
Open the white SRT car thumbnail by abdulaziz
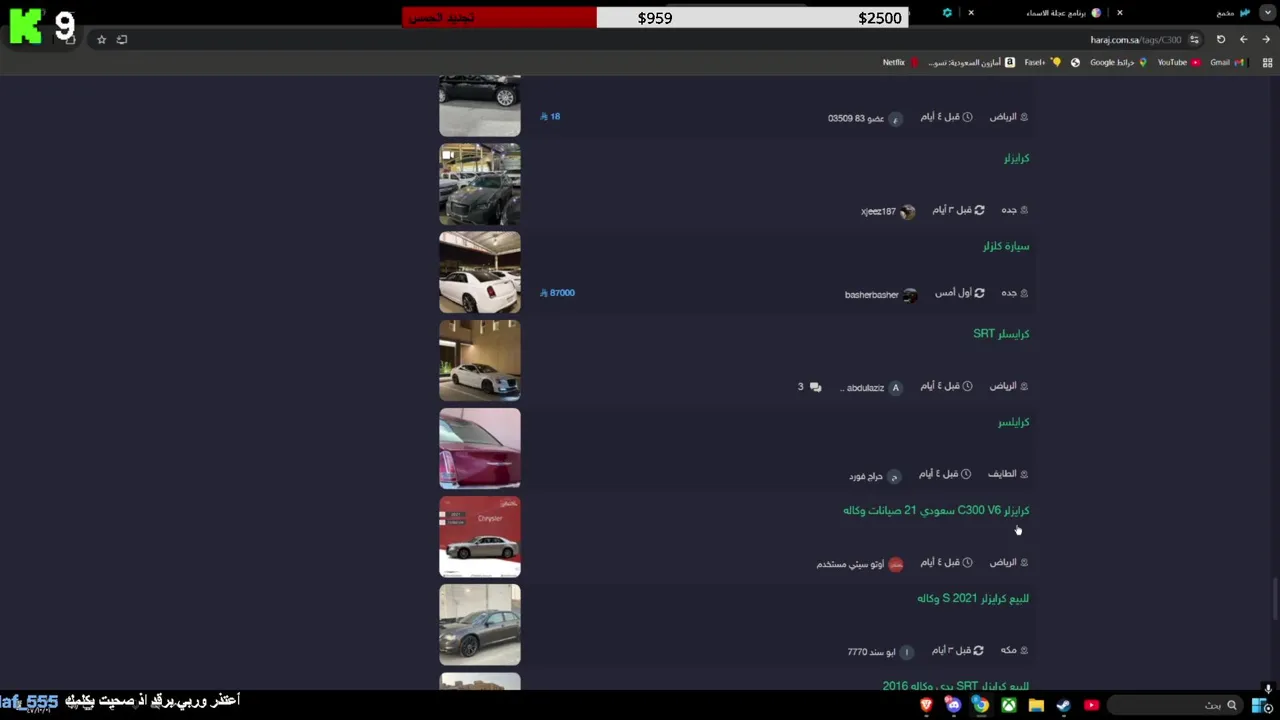[480, 360]
